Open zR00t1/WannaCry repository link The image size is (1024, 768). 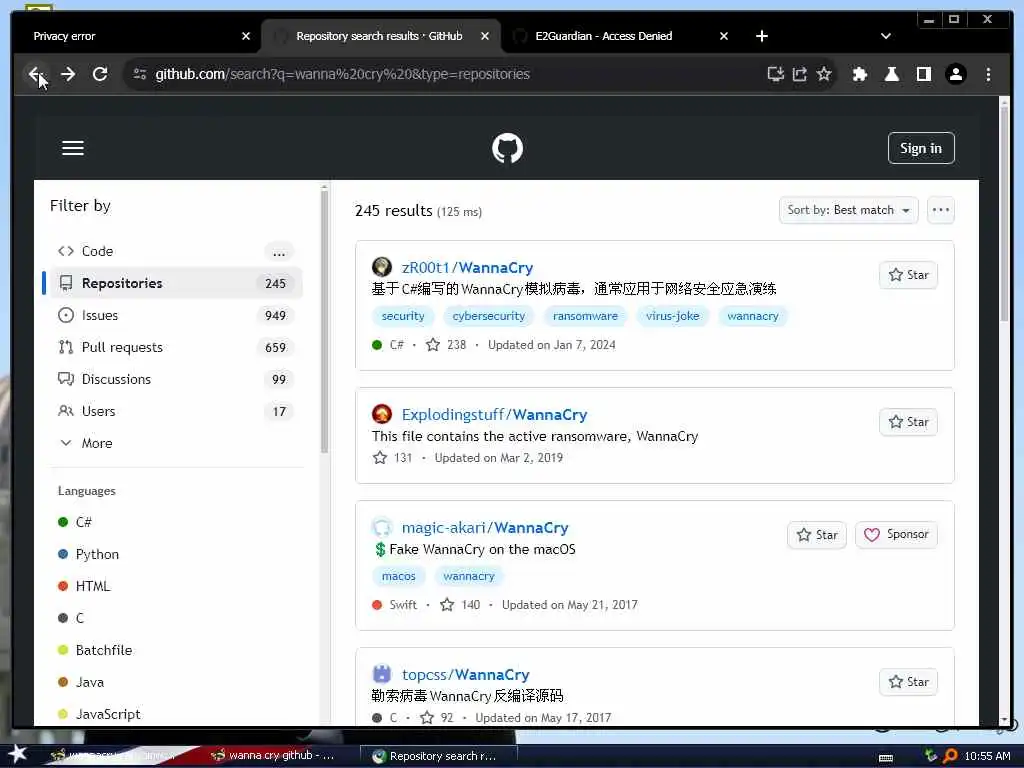point(467,268)
